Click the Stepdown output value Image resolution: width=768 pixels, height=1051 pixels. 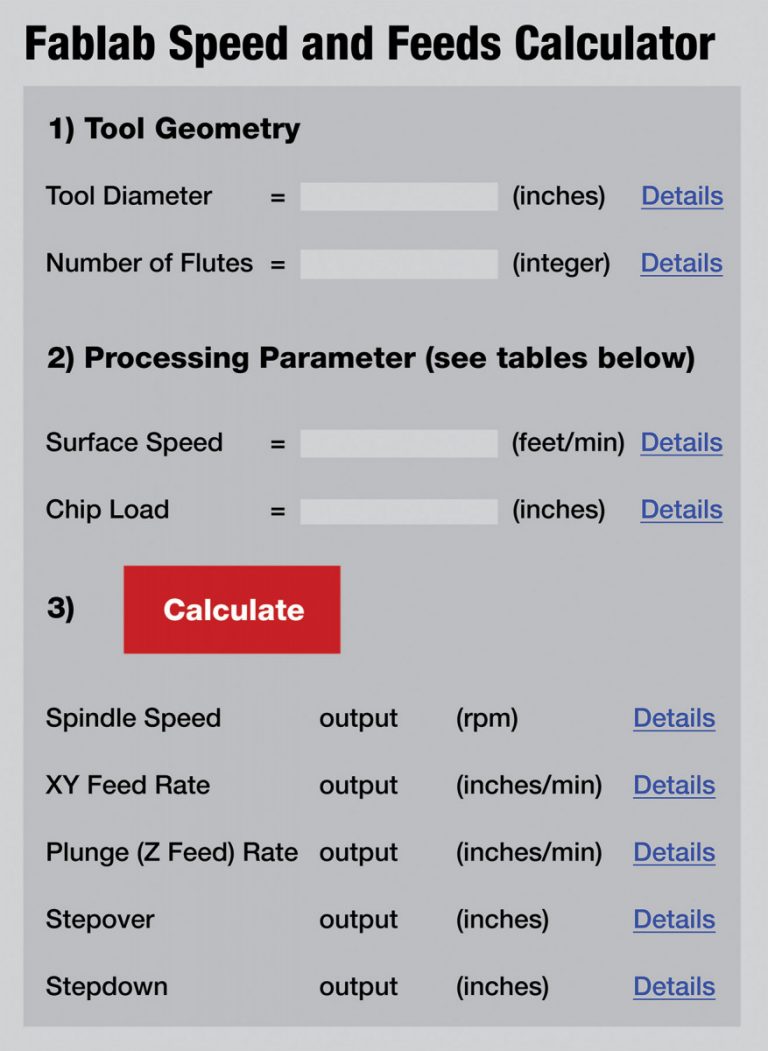pos(357,987)
